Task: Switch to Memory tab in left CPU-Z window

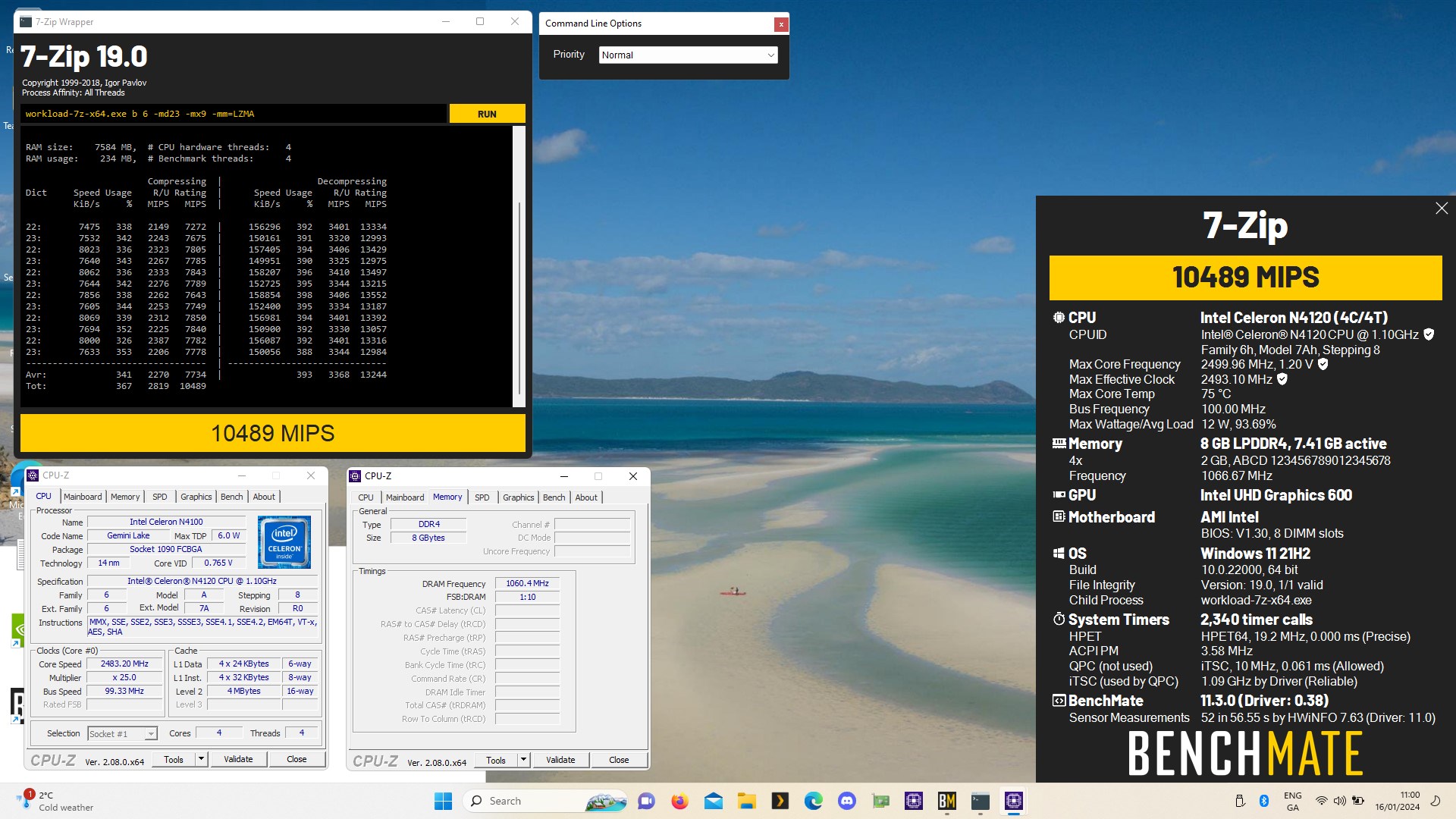Action: pyautogui.click(x=125, y=497)
